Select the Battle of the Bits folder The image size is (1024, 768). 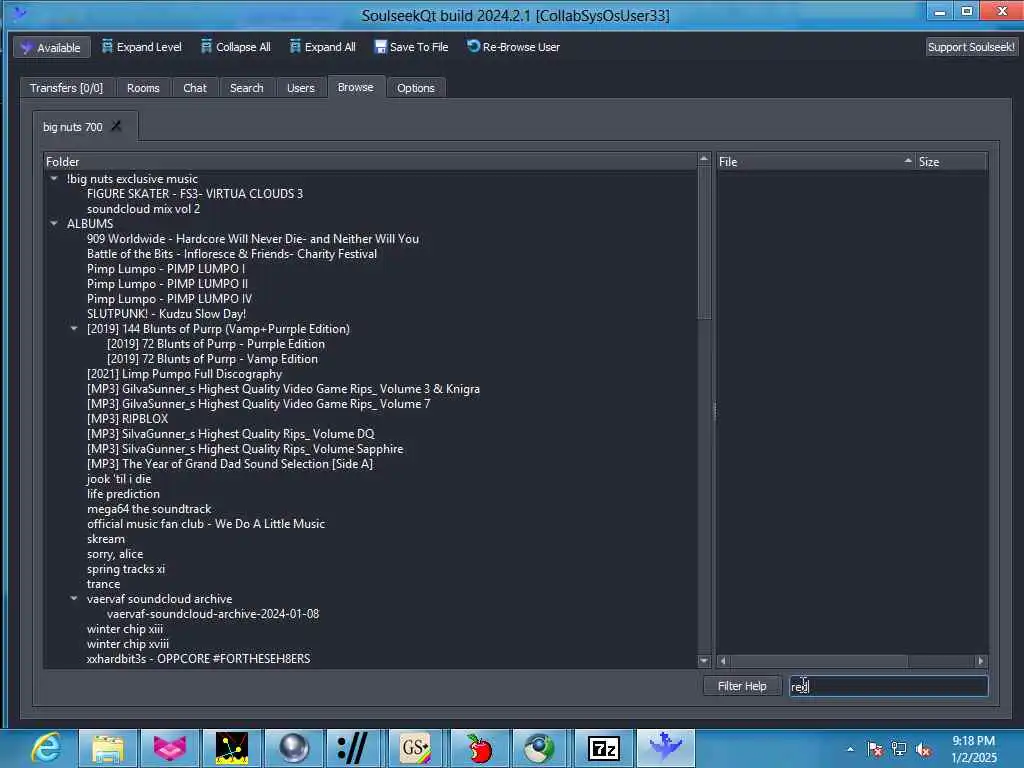(x=232, y=253)
